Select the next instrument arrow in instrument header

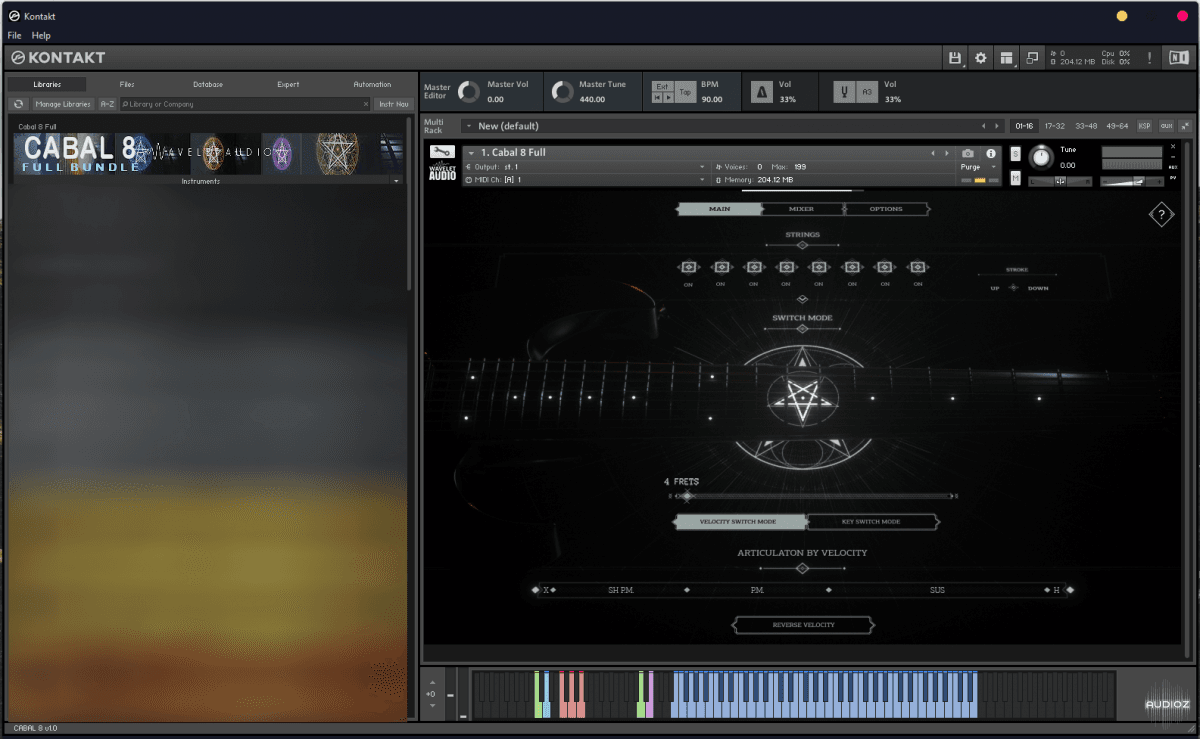pyautogui.click(x=947, y=153)
